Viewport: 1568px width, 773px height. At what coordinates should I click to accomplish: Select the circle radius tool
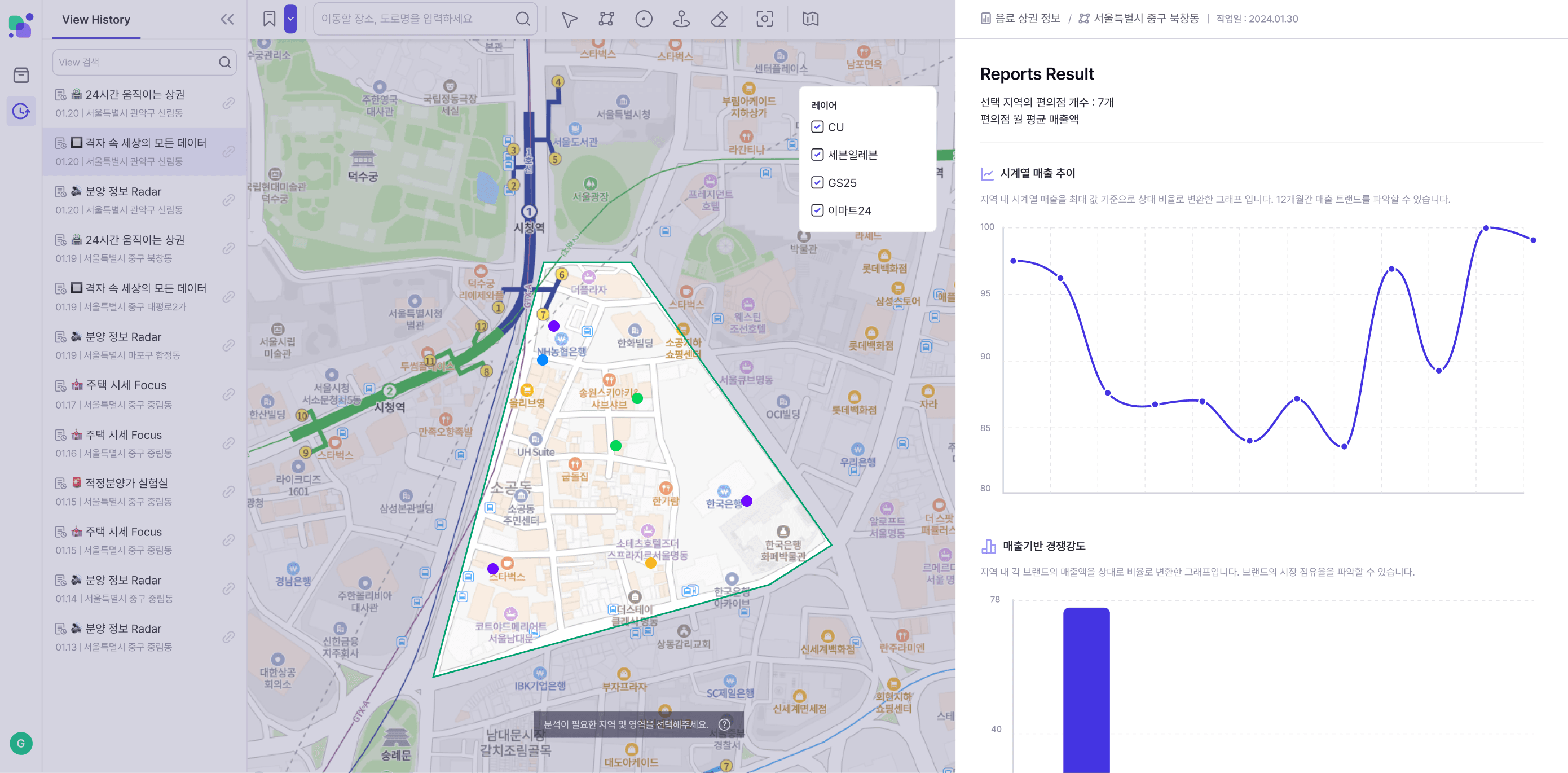coord(644,19)
